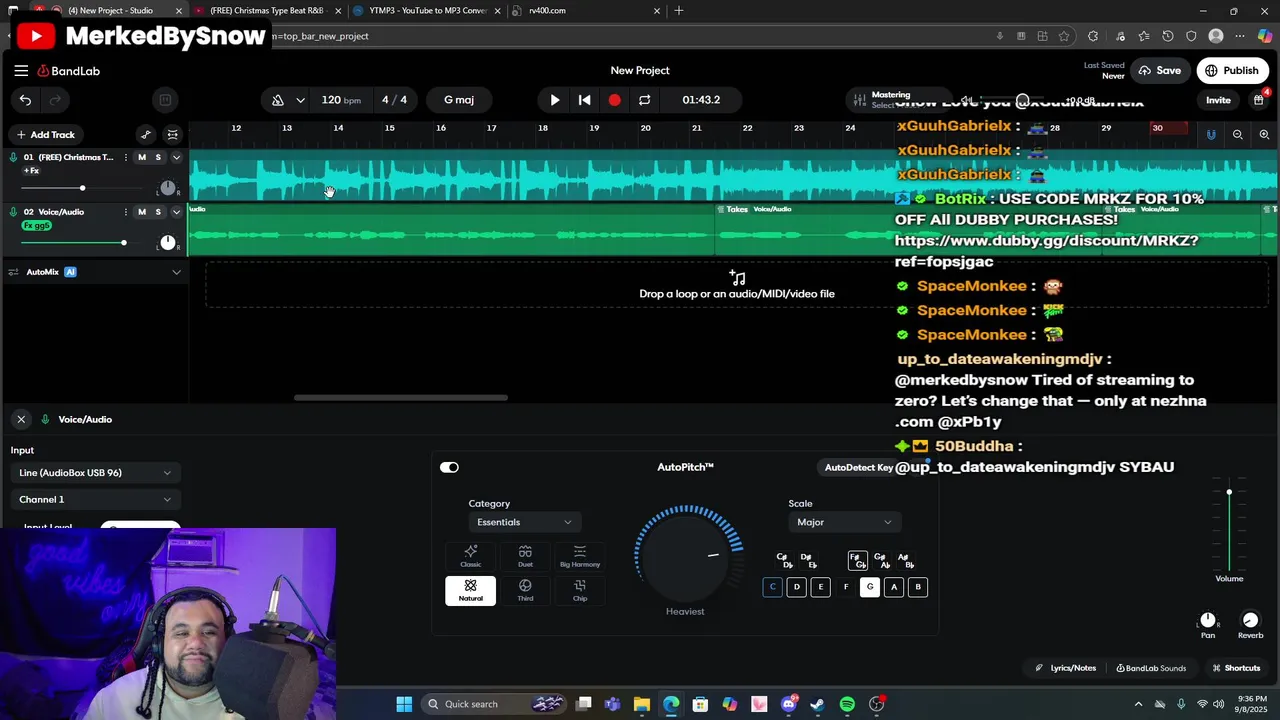Open BandLab Sounds panel
The image size is (1280, 720).
1151,668
